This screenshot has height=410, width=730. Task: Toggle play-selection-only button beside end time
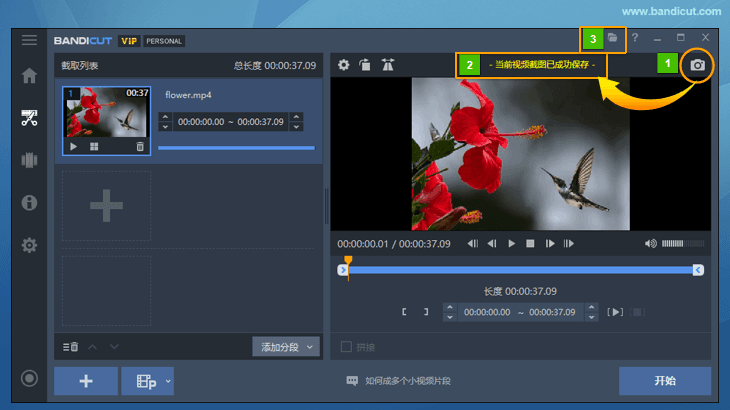click(x=615, y=312)
